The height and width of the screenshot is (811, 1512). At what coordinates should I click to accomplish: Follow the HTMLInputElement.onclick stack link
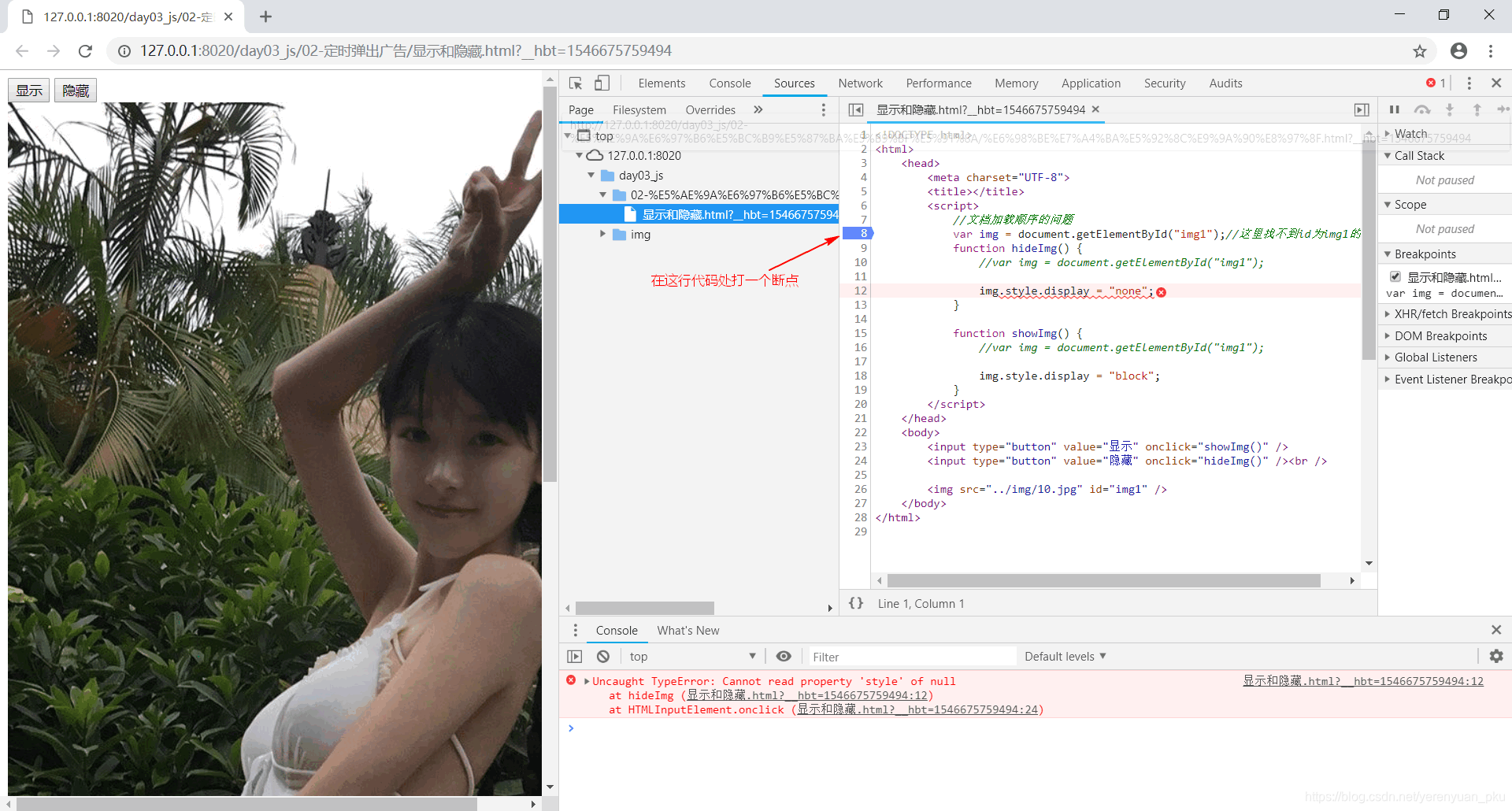(917, 709)
